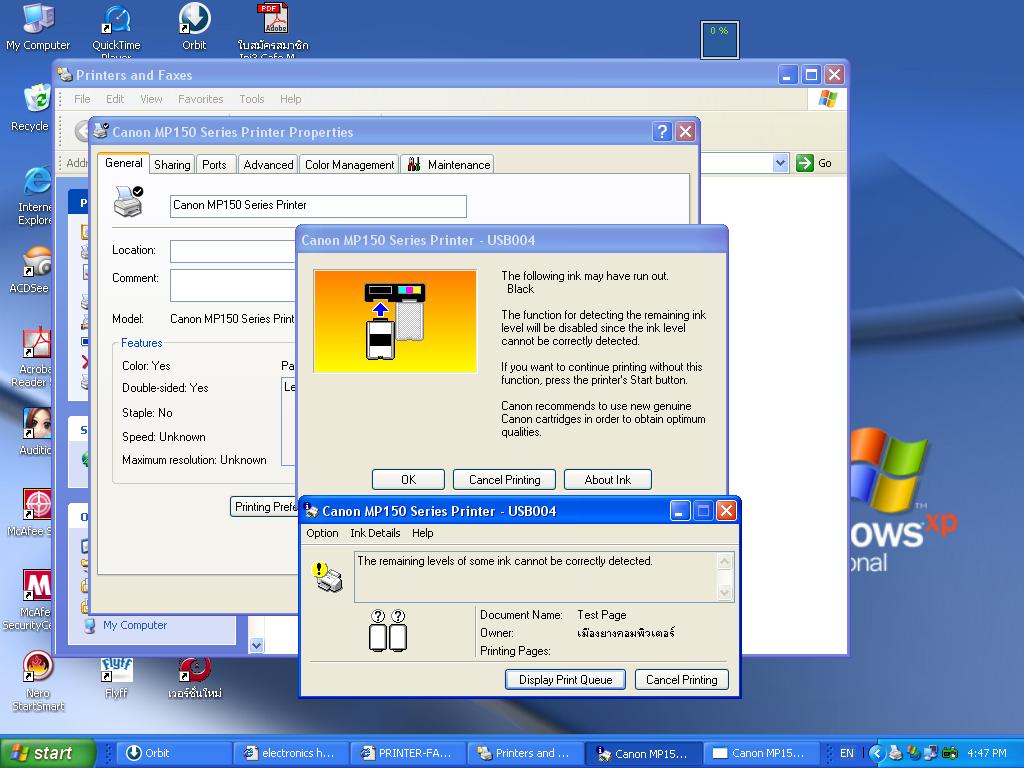Click the About Ink button

click(x=607, y=479)
